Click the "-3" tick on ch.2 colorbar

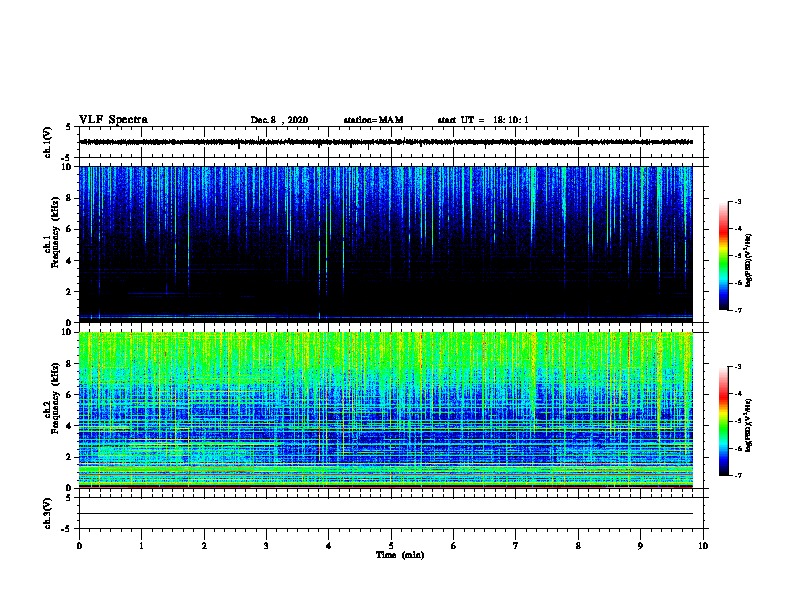pyautogui.click(x=738, y=367)
